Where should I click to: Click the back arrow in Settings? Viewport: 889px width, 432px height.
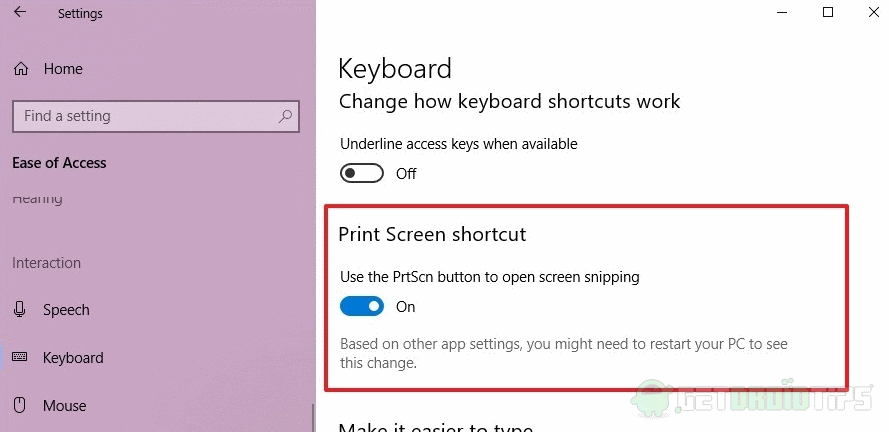coord(20,11)
